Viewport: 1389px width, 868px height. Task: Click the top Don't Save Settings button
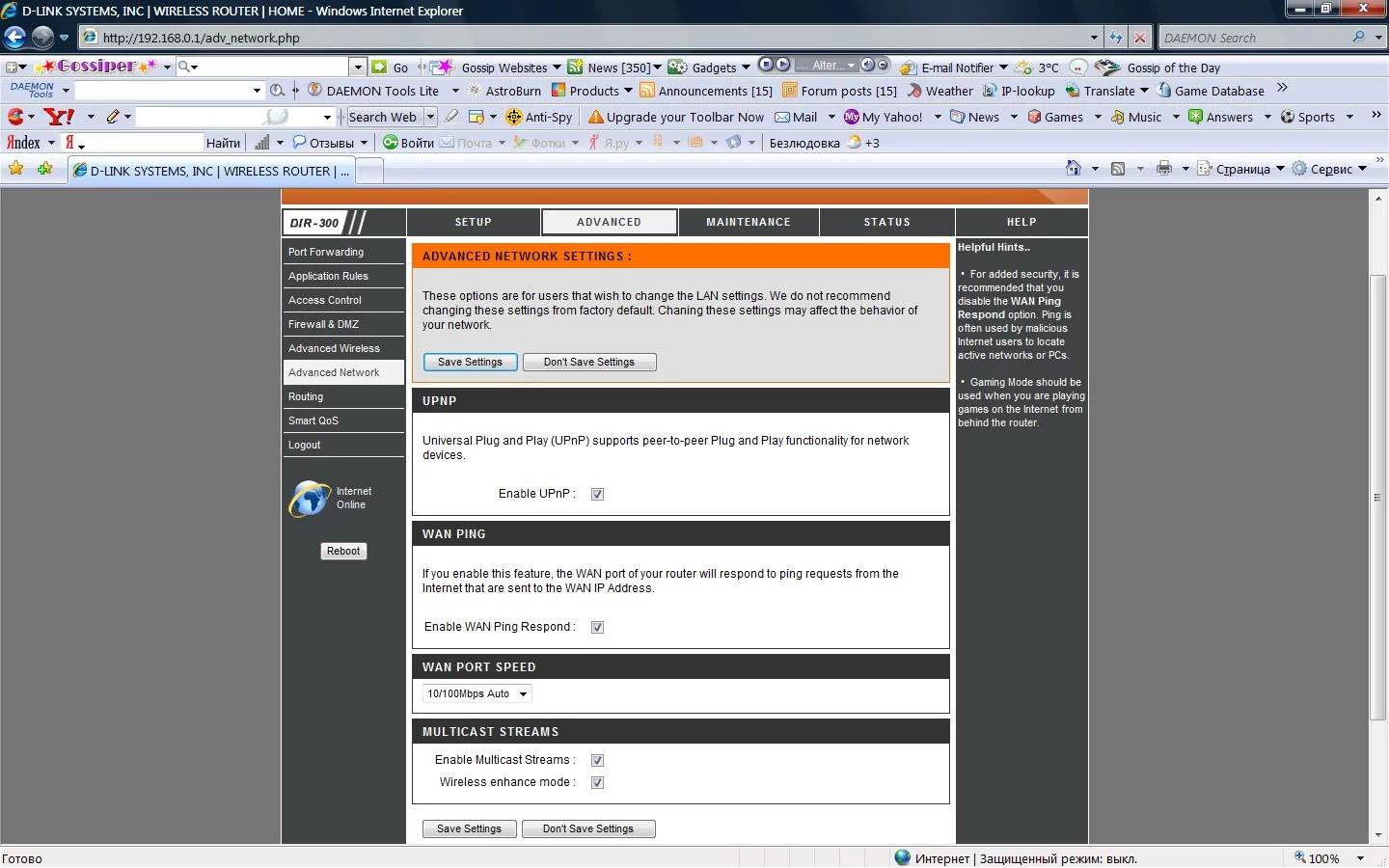(x=589, y=362)
